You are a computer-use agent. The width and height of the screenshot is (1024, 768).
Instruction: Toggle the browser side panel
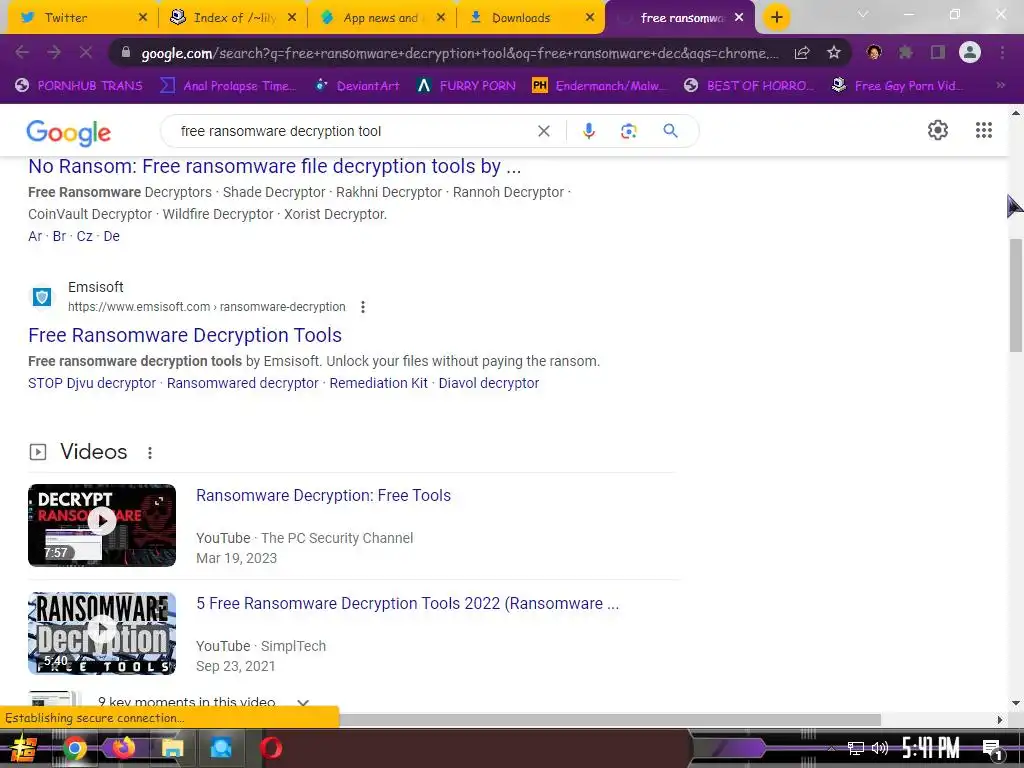point(938,52)
